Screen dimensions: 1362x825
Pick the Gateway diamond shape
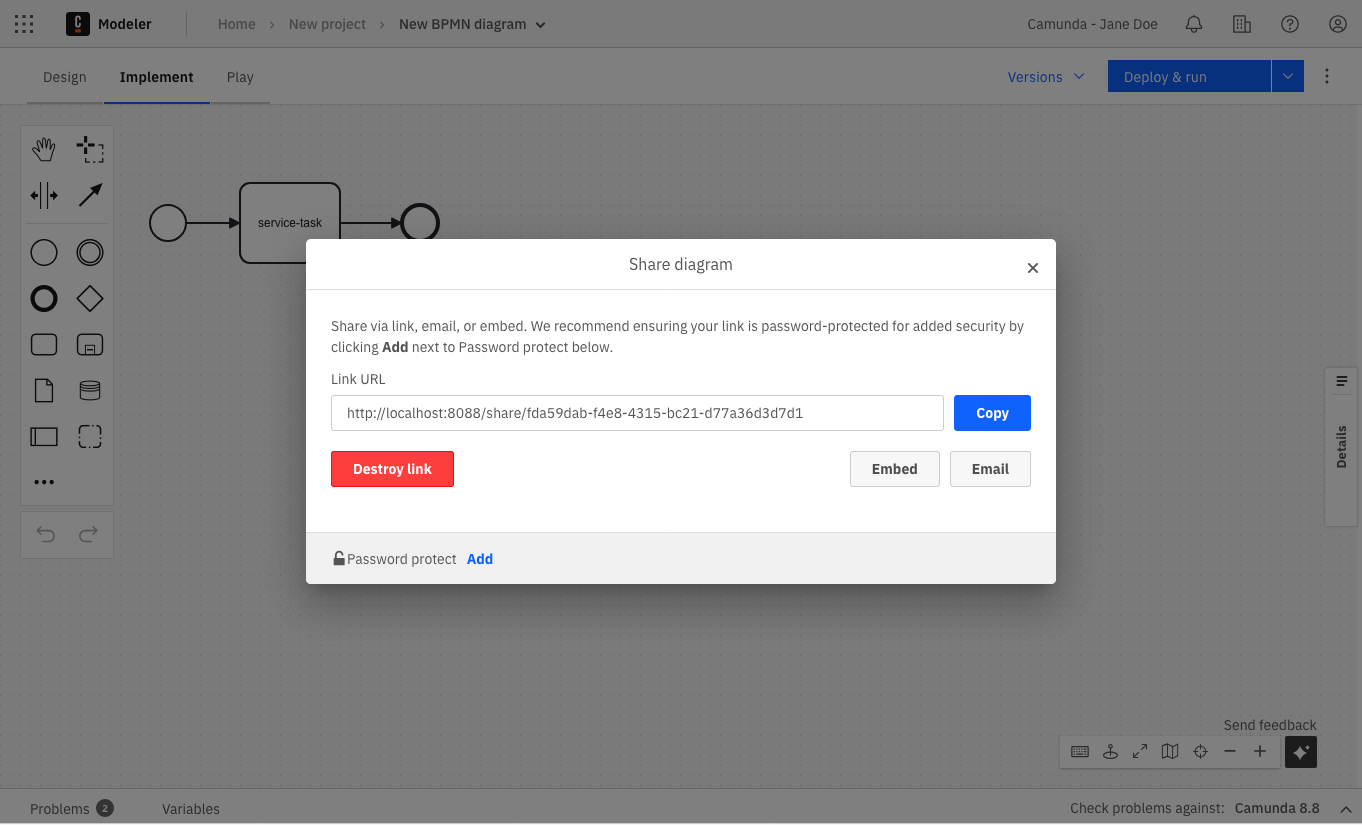pyautogui.click(x=90, y=298)
